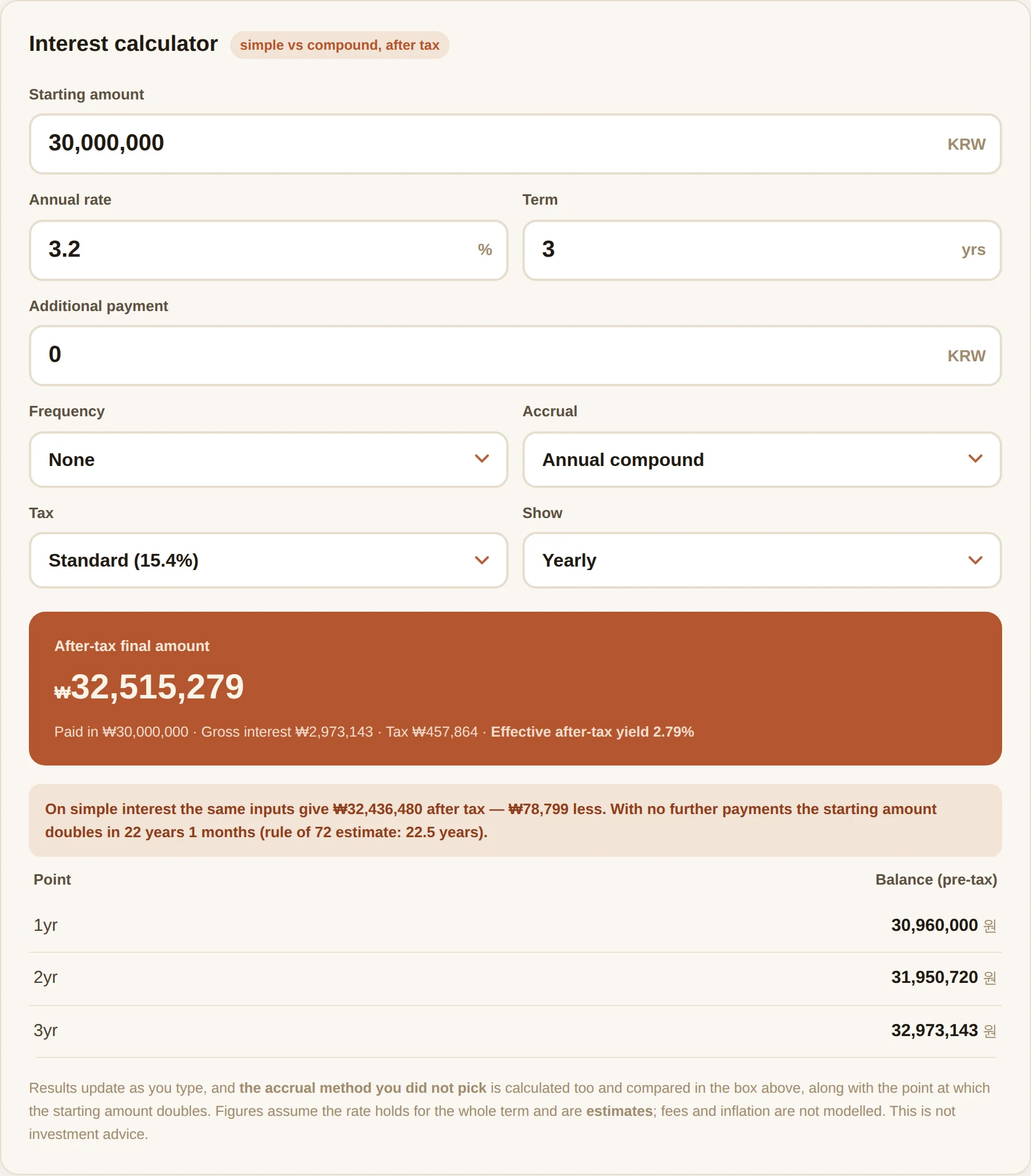Click the Interest calculator heading
Viewport: 1031px width, 1176px height.
click(x=123, y=44)
